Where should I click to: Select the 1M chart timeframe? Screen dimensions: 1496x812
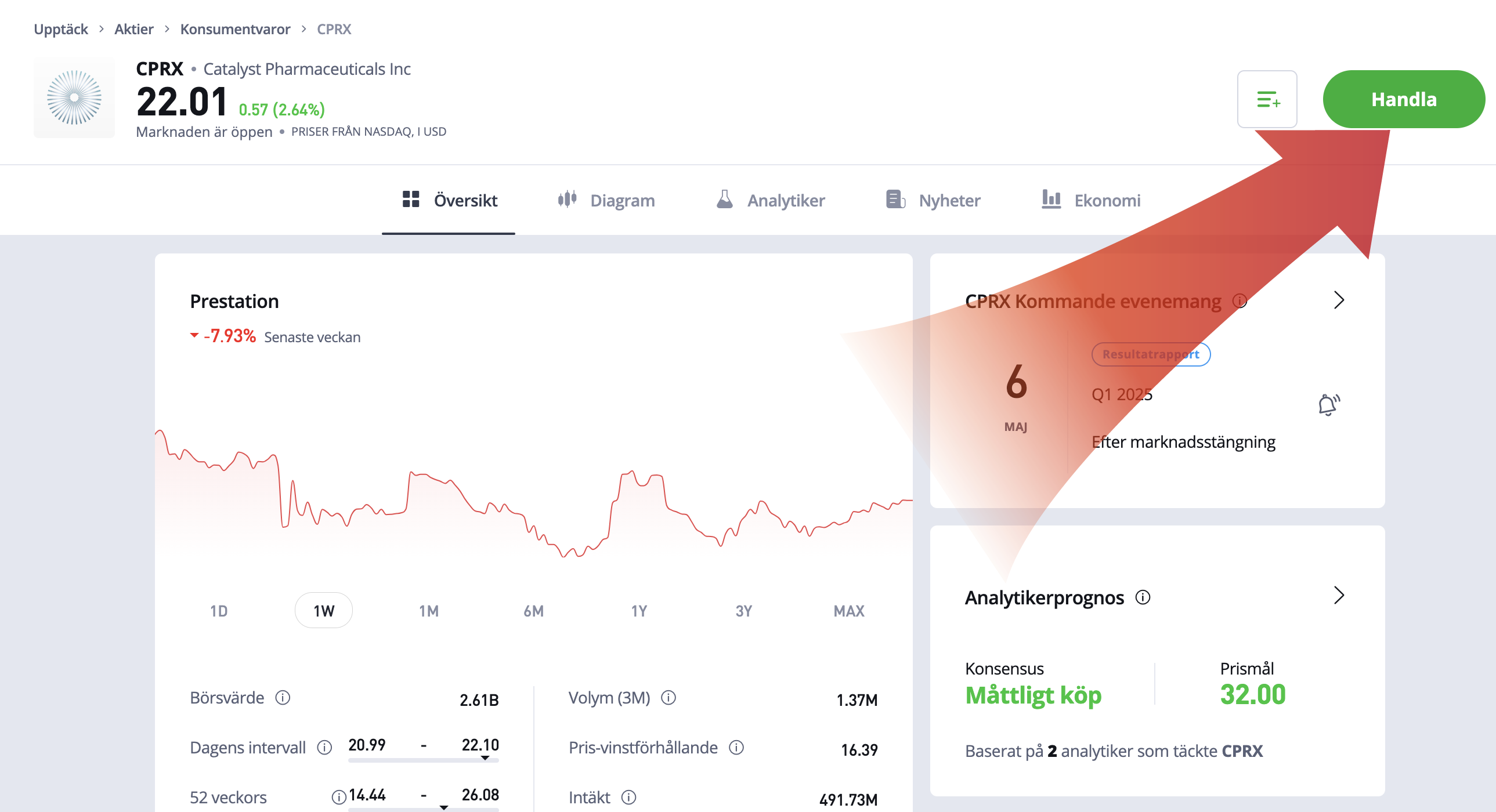429,611
